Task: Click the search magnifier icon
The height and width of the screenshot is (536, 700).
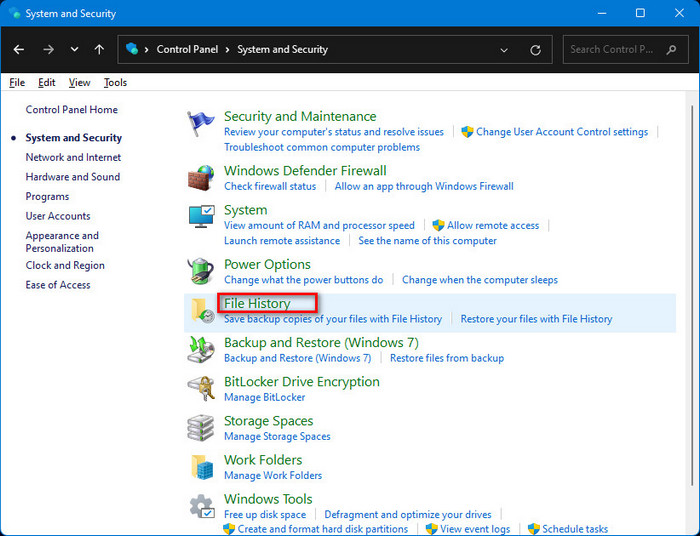Action: point(671,50)
